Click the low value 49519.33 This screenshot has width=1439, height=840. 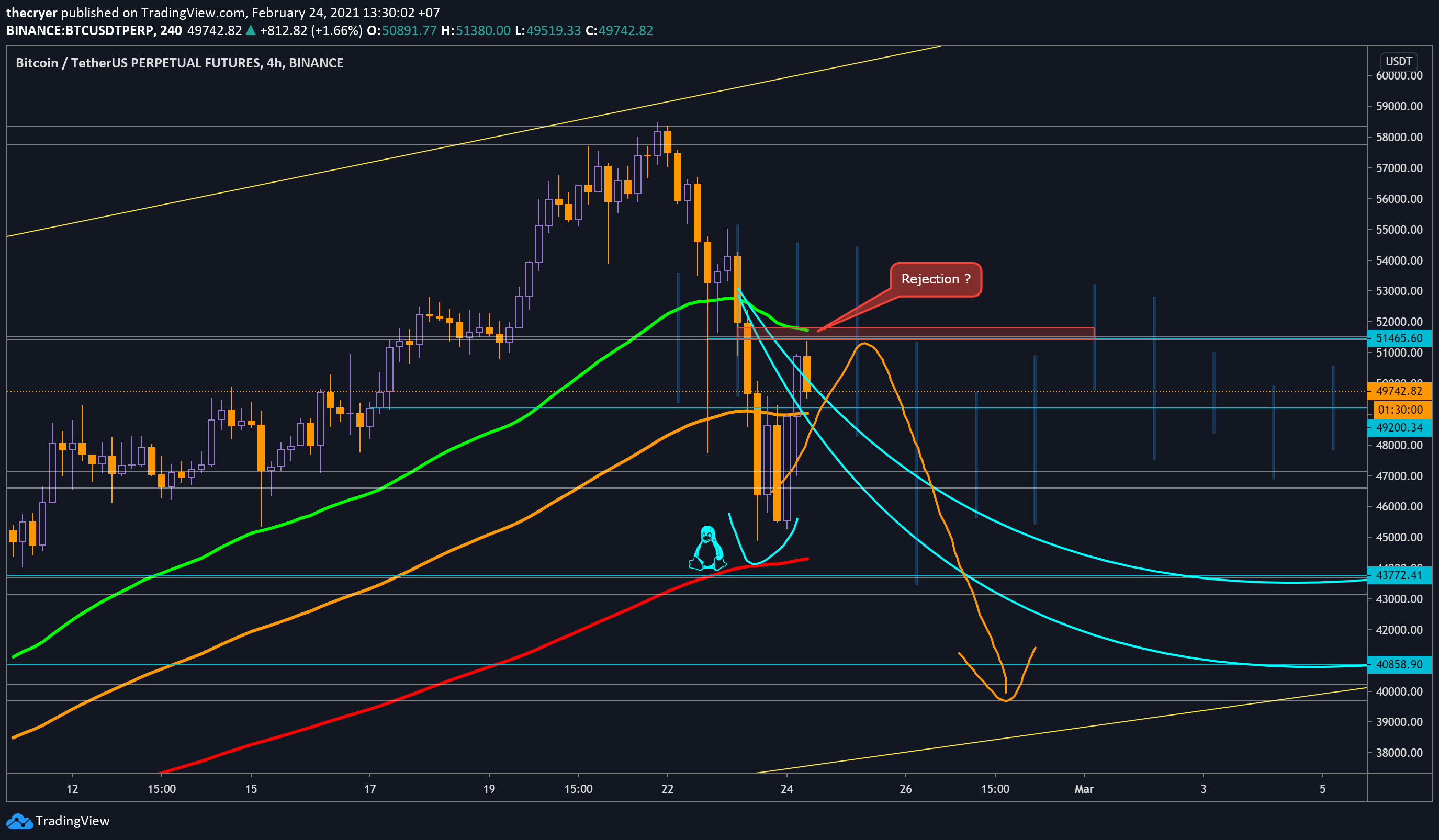pyautogui.click(x=553, y=30)
